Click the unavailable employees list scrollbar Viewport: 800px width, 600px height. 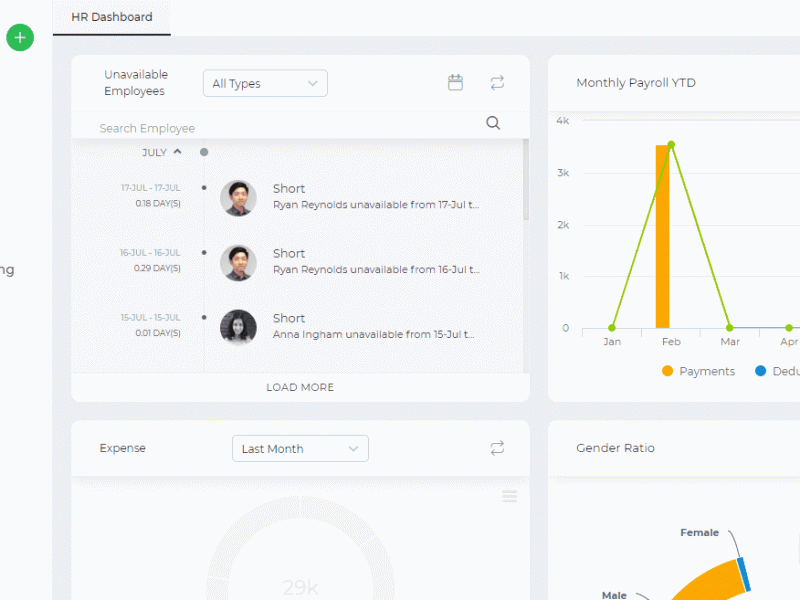[x=526, y=180]
